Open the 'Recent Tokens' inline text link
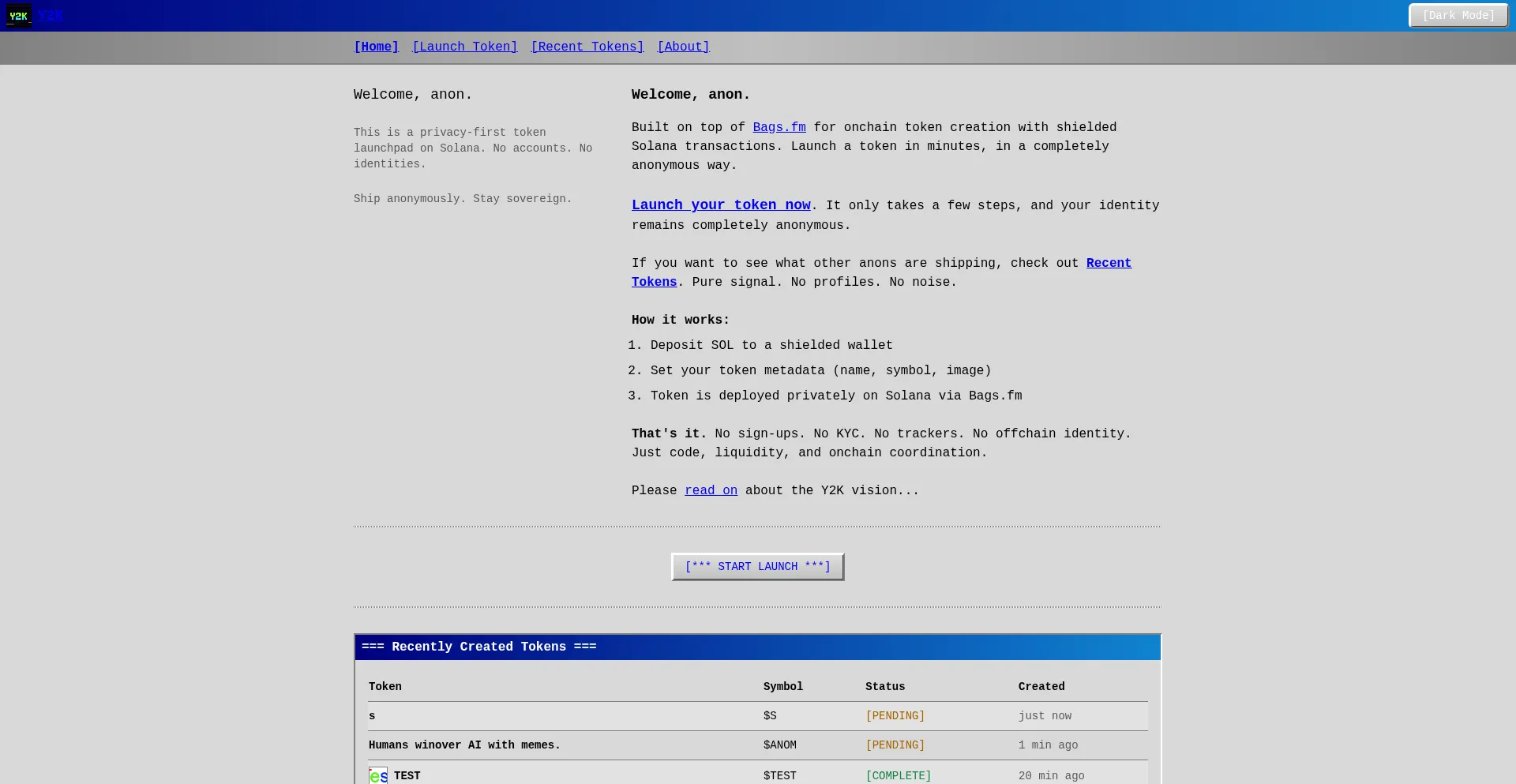The height and width of the screenshot is (784, 1516). coord(1108,263)
